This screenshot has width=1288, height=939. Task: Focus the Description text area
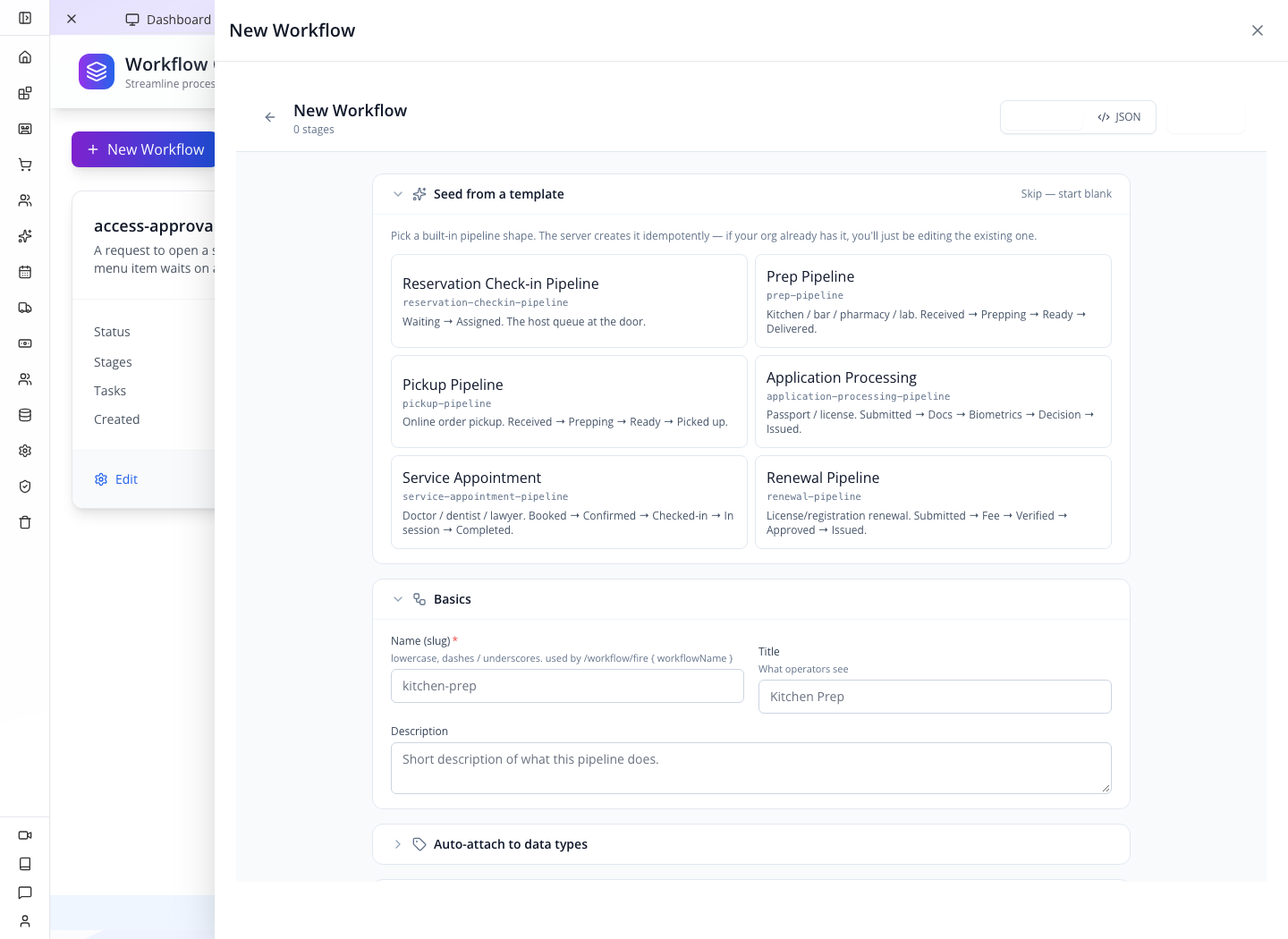click(x=751, y=768)
